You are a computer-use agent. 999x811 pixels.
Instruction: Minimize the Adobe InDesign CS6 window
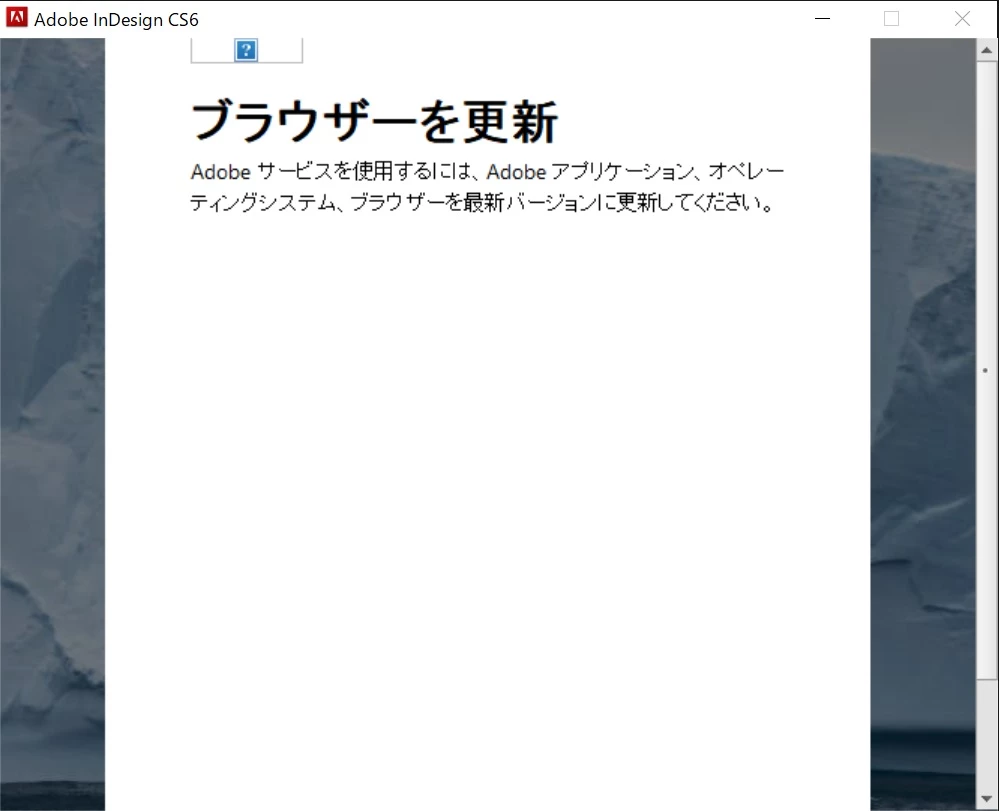click(823, 18)
